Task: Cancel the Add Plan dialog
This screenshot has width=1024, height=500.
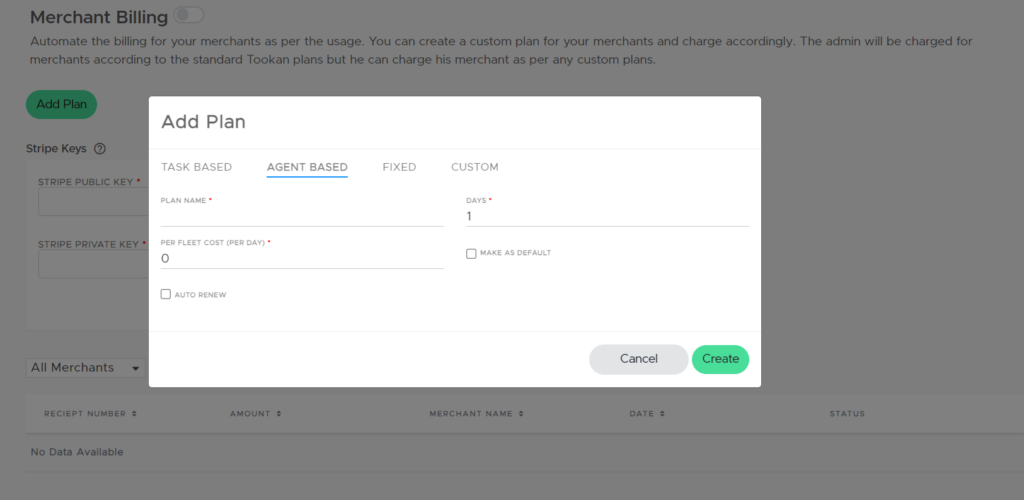Action: 639,359
